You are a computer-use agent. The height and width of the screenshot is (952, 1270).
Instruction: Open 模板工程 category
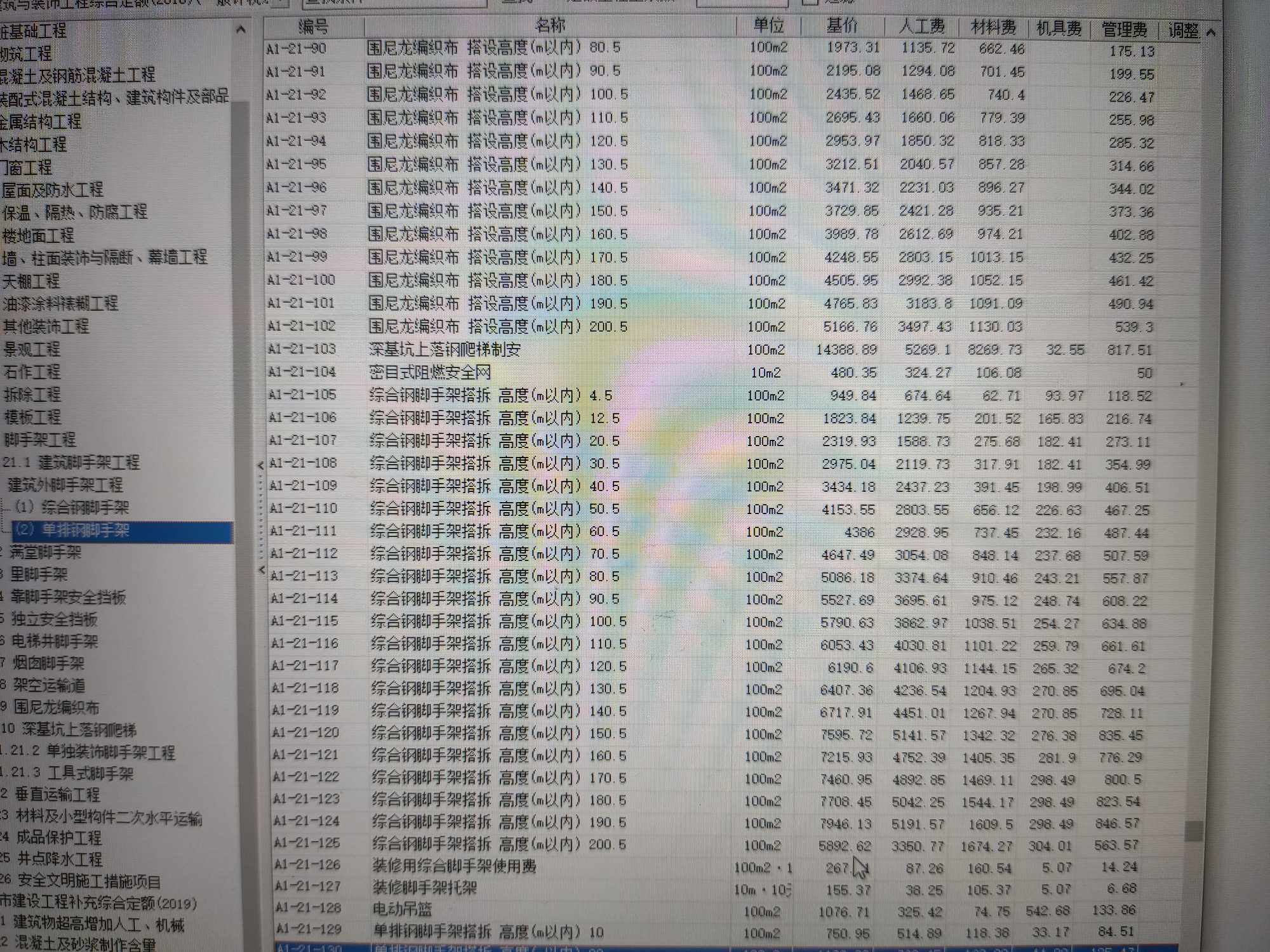click(x=32, y=417)
